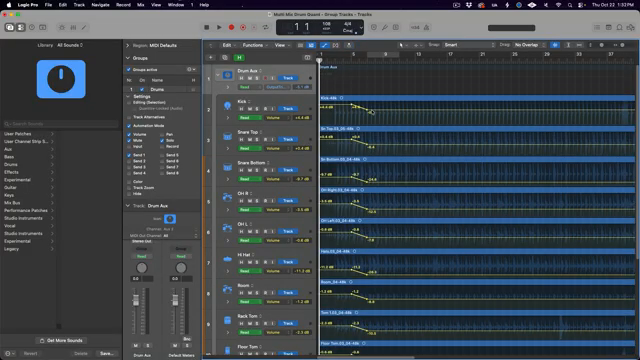Click the library Save button

(x=107, y=353)
